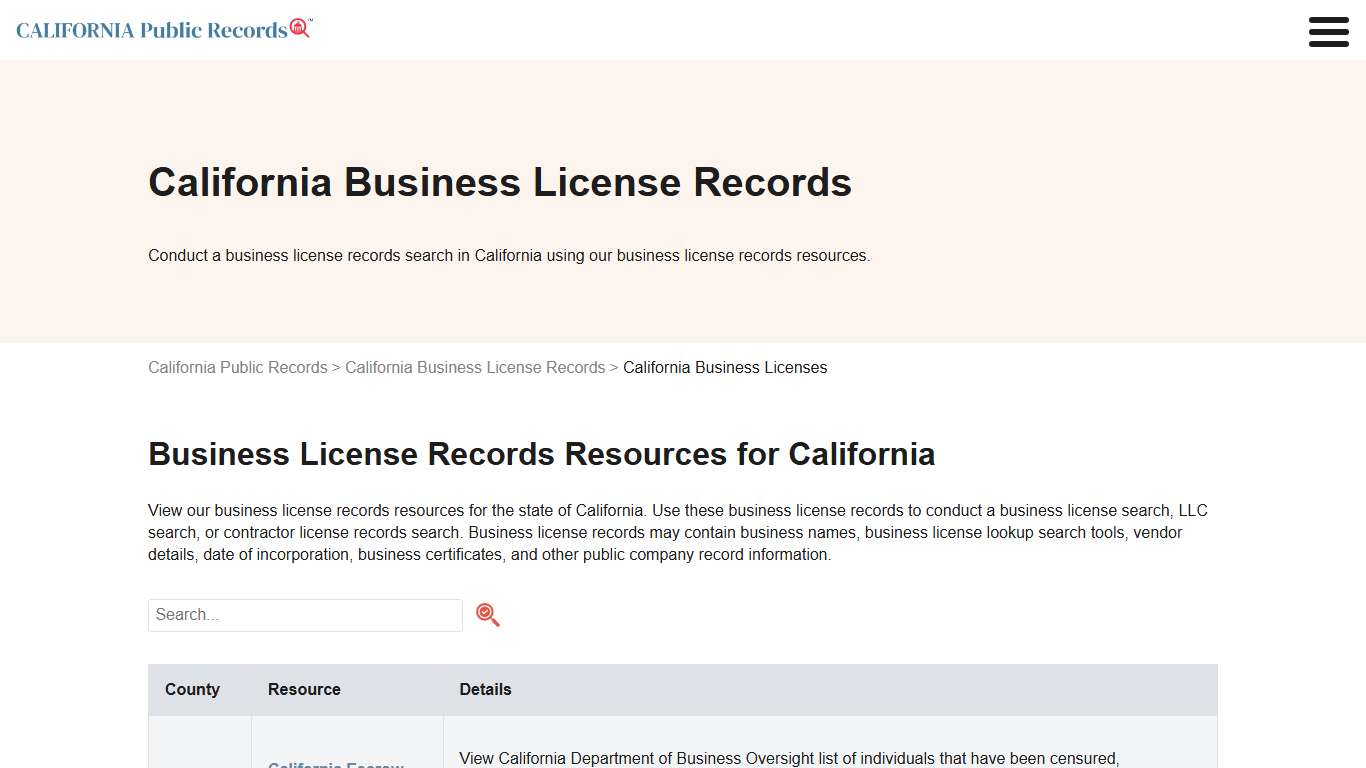Open the breadcrumb trail navigation
This screenshot has height=768, width=1366.
(488, 367)
